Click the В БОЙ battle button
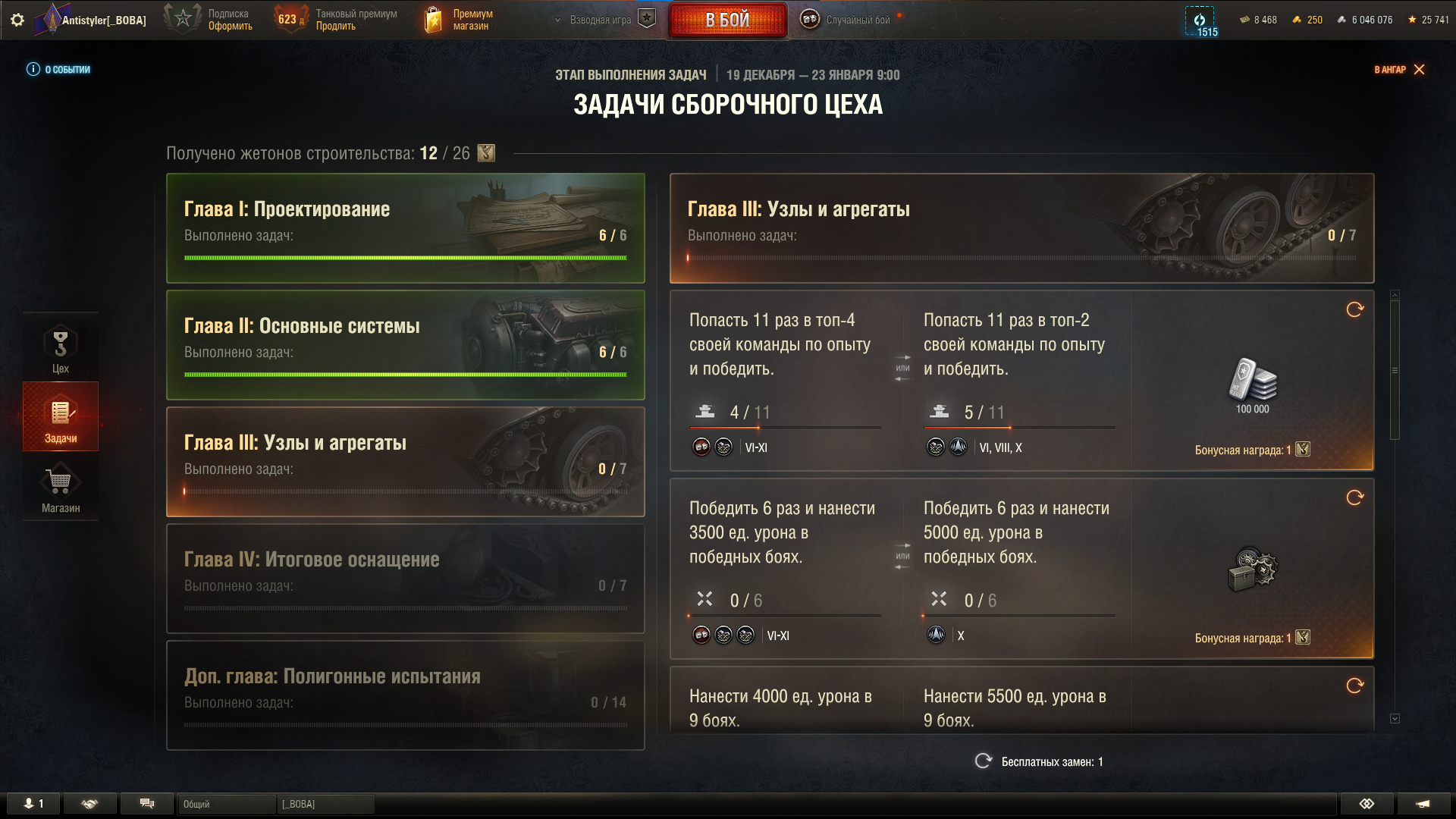The height and width of the screenshot is (819, 1456). click(727, 20)
